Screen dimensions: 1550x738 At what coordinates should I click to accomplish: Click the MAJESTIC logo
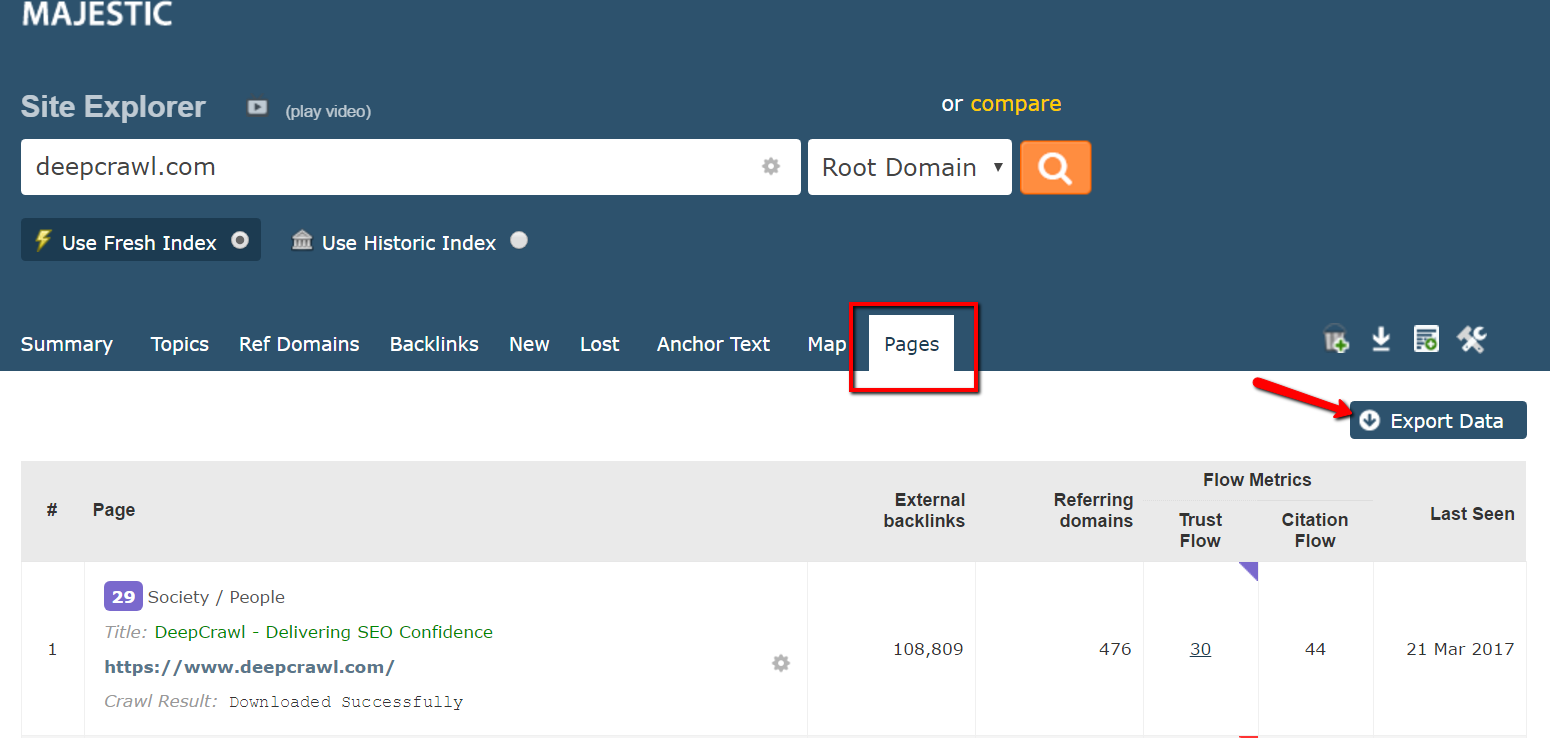click(97, 14)
